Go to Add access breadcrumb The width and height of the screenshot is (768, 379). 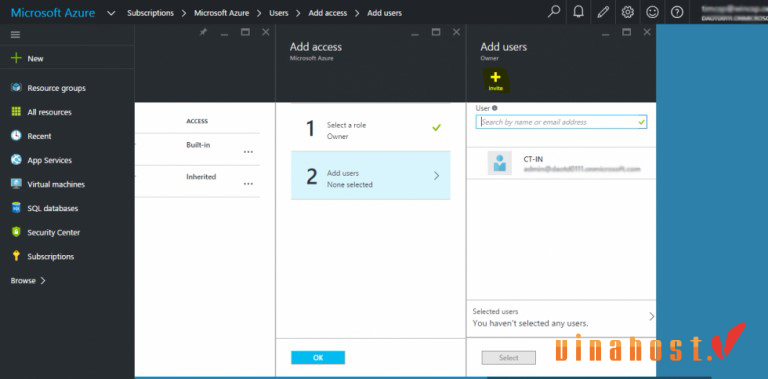coord(328,13)
